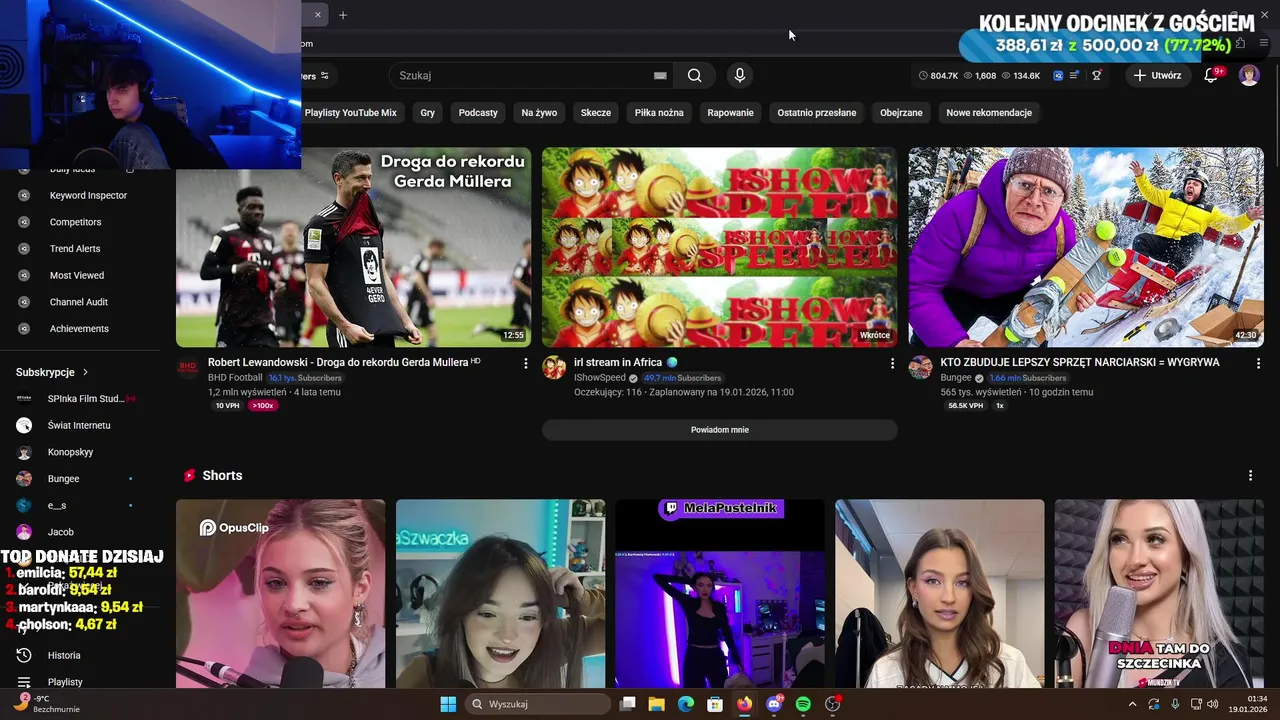Click IShowSpeed channel avatar

554,367
